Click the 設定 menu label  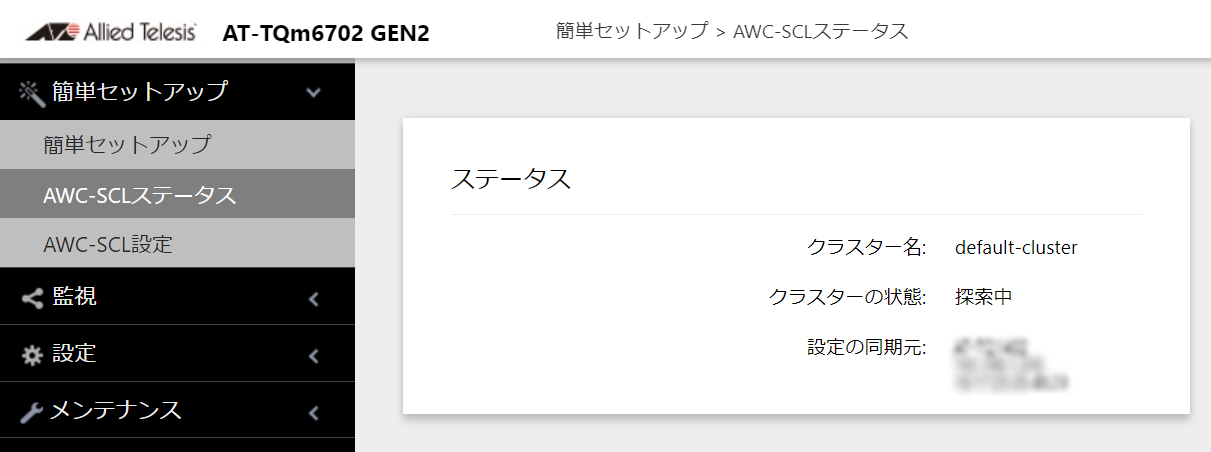74,353
